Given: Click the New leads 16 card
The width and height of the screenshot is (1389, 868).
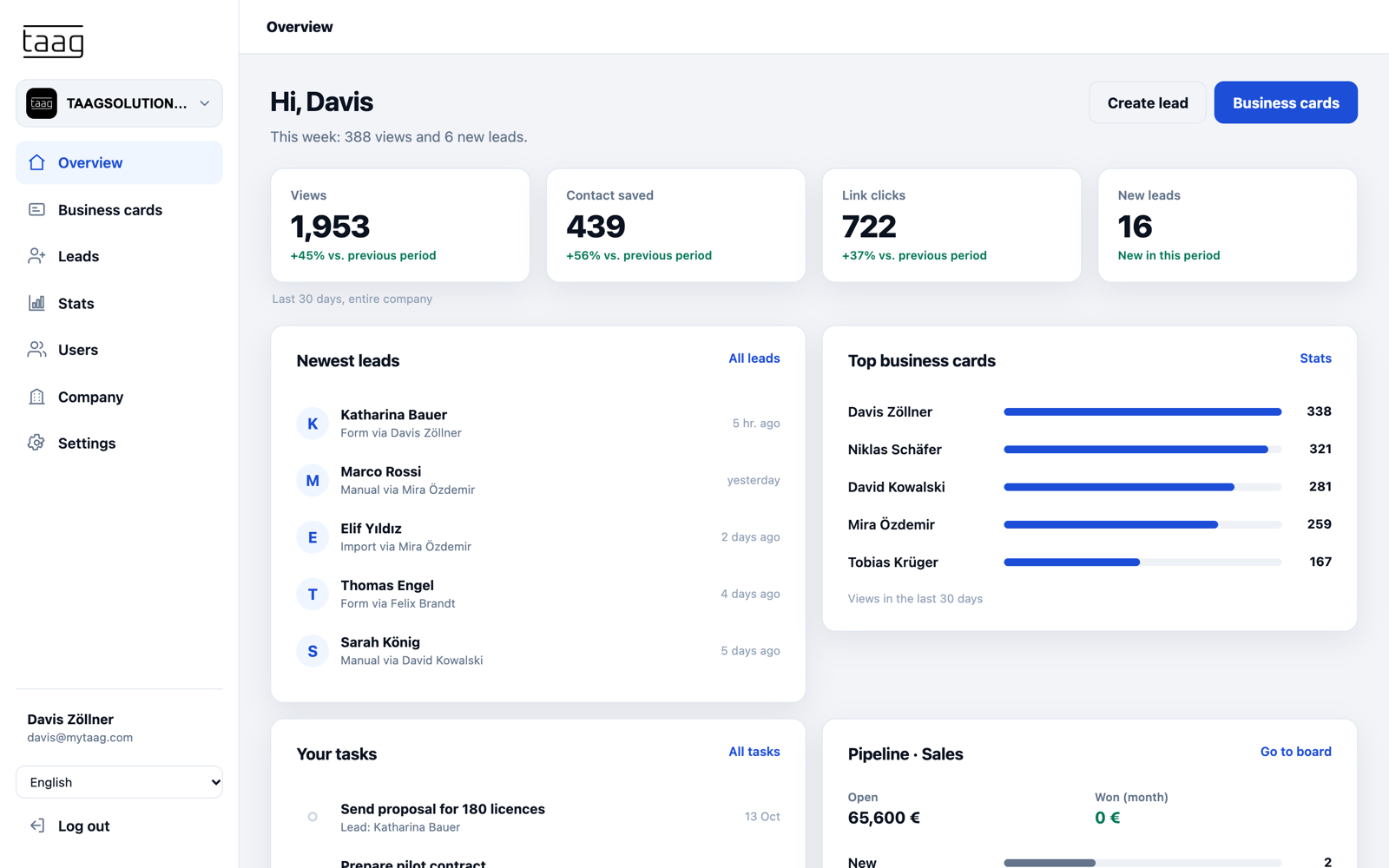Looking at the screenshot, I should (1228, 225).
